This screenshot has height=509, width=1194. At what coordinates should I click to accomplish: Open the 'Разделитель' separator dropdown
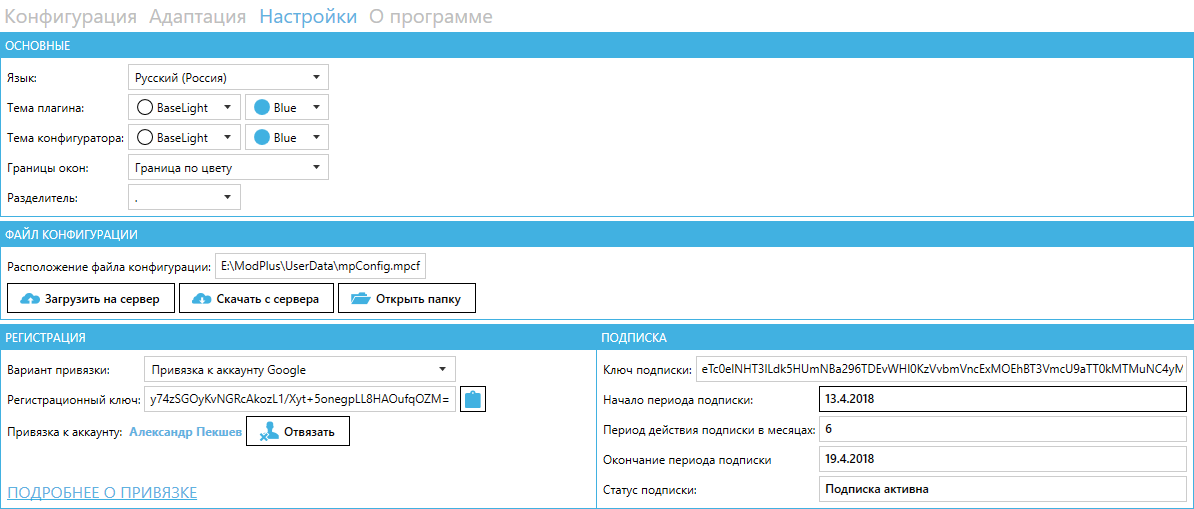point(184,197)
